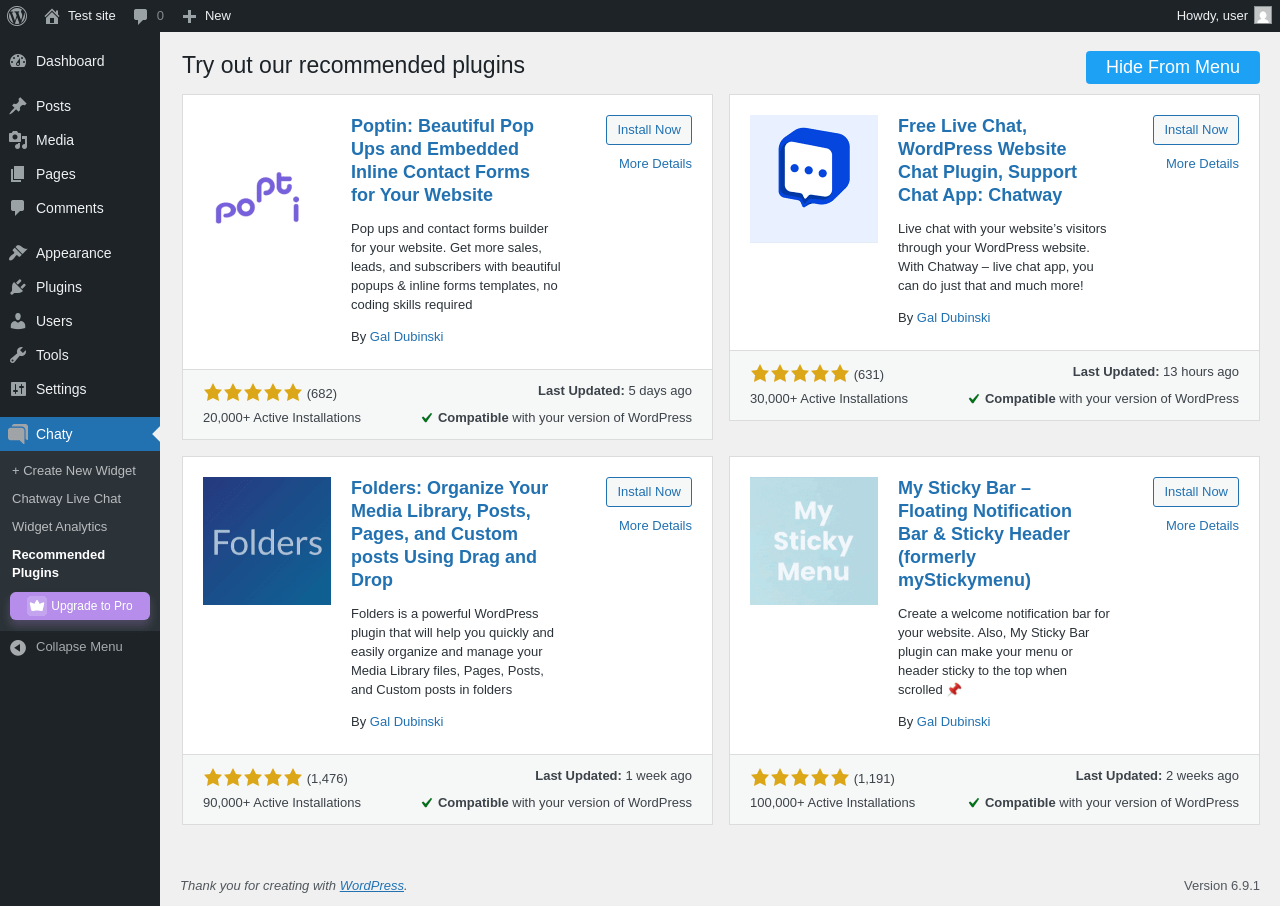Expand the Appearance menu
The width and height of the screenshot is (1280, 906).
[x=73, y=253]
